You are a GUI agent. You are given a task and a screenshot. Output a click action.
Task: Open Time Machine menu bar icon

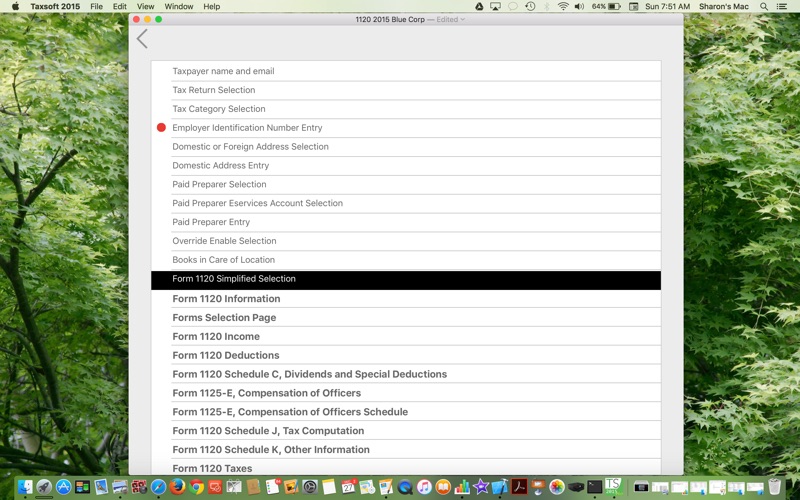pos(530,6)
